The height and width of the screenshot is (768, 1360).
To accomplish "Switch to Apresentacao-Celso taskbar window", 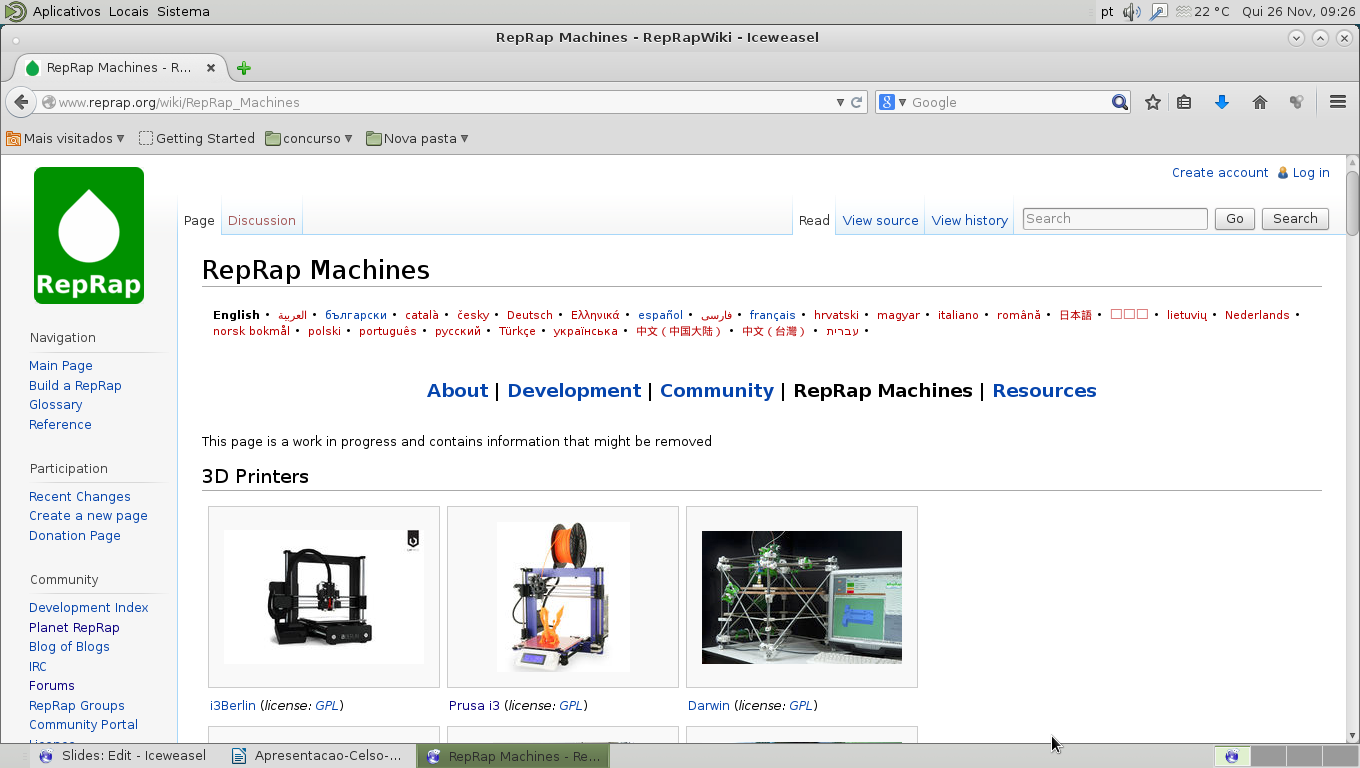I will [318, 756].
